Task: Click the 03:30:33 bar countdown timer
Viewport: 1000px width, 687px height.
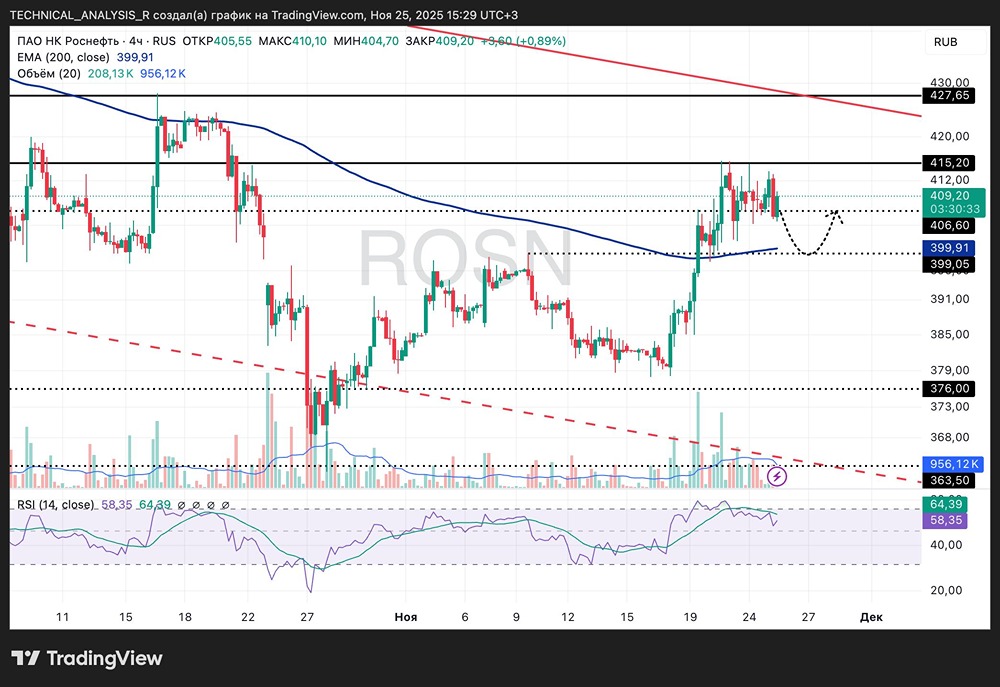Action: tap(954, 209)
